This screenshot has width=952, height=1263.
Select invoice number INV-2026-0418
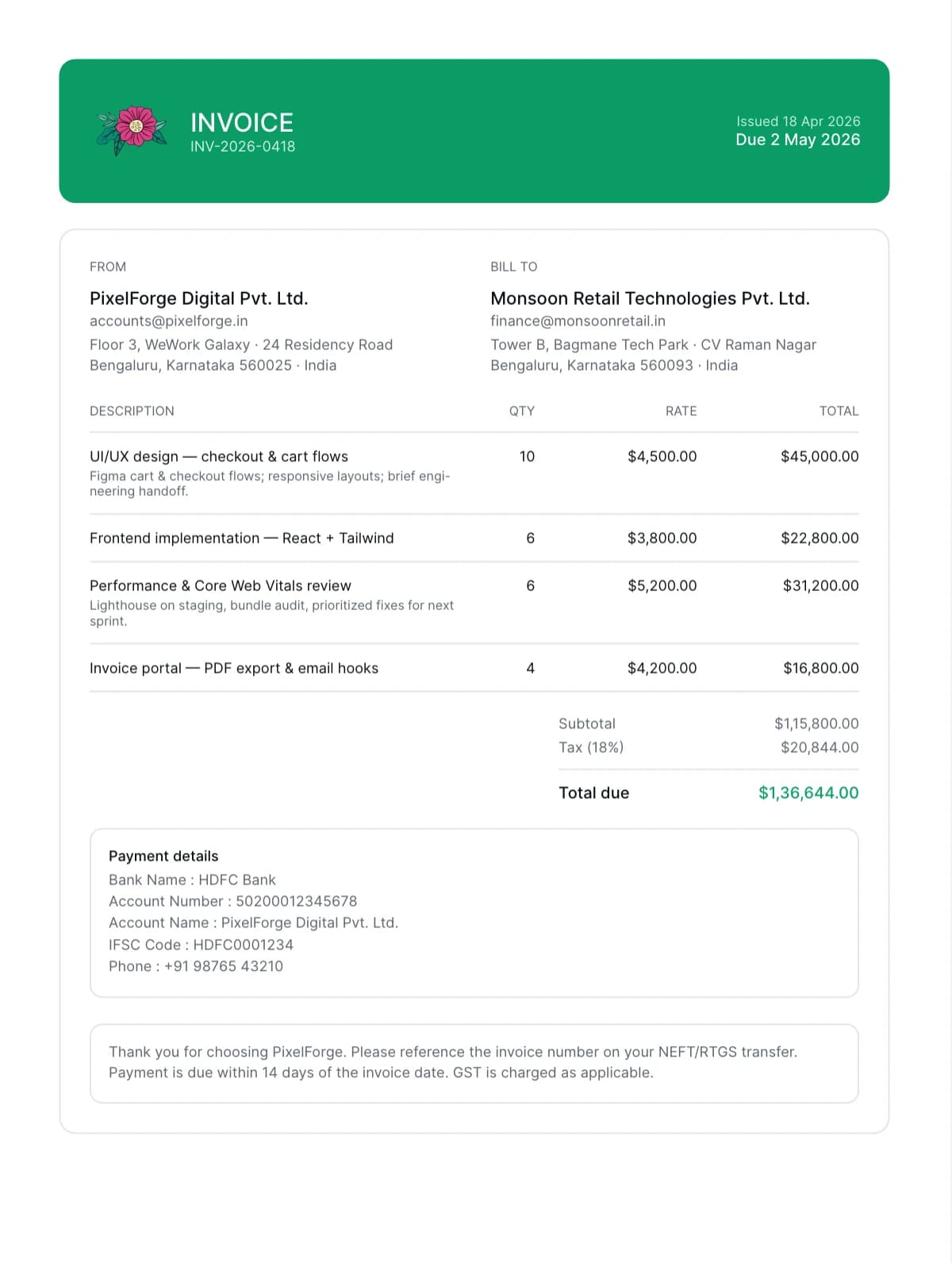[243, 147]
